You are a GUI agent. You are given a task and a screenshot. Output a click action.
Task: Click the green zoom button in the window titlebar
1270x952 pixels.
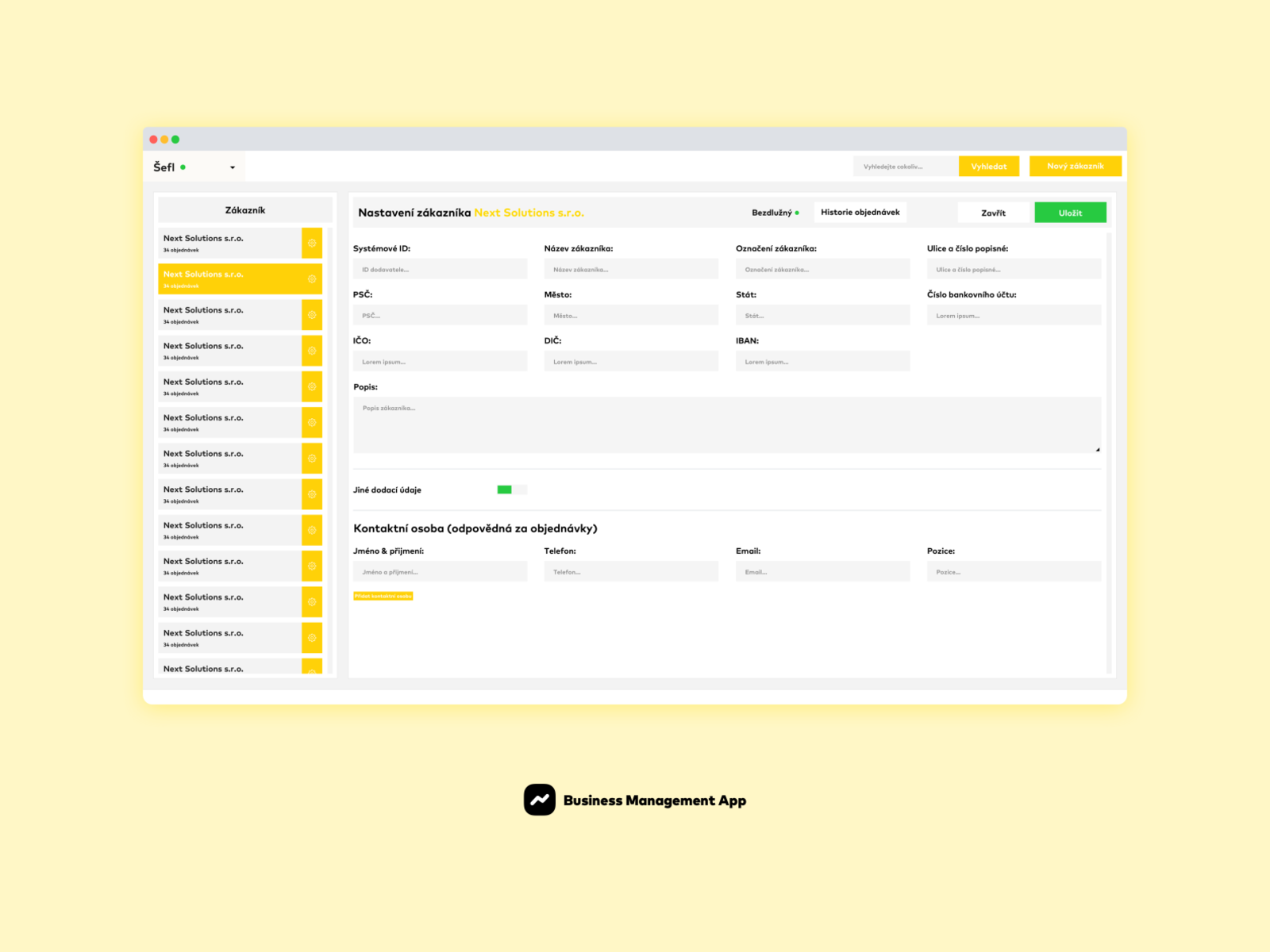175,138
